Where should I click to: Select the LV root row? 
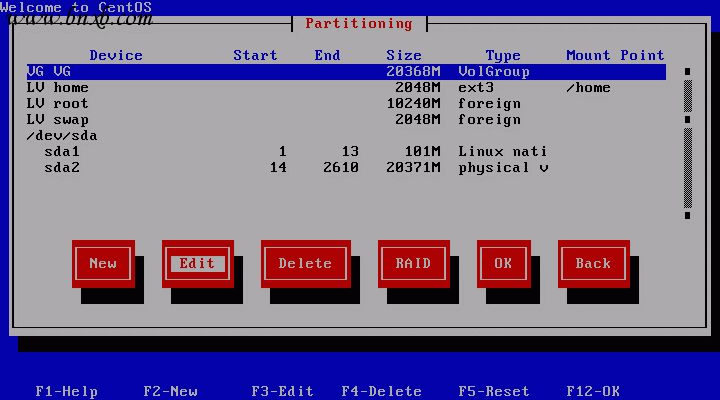tap(346, 104)
